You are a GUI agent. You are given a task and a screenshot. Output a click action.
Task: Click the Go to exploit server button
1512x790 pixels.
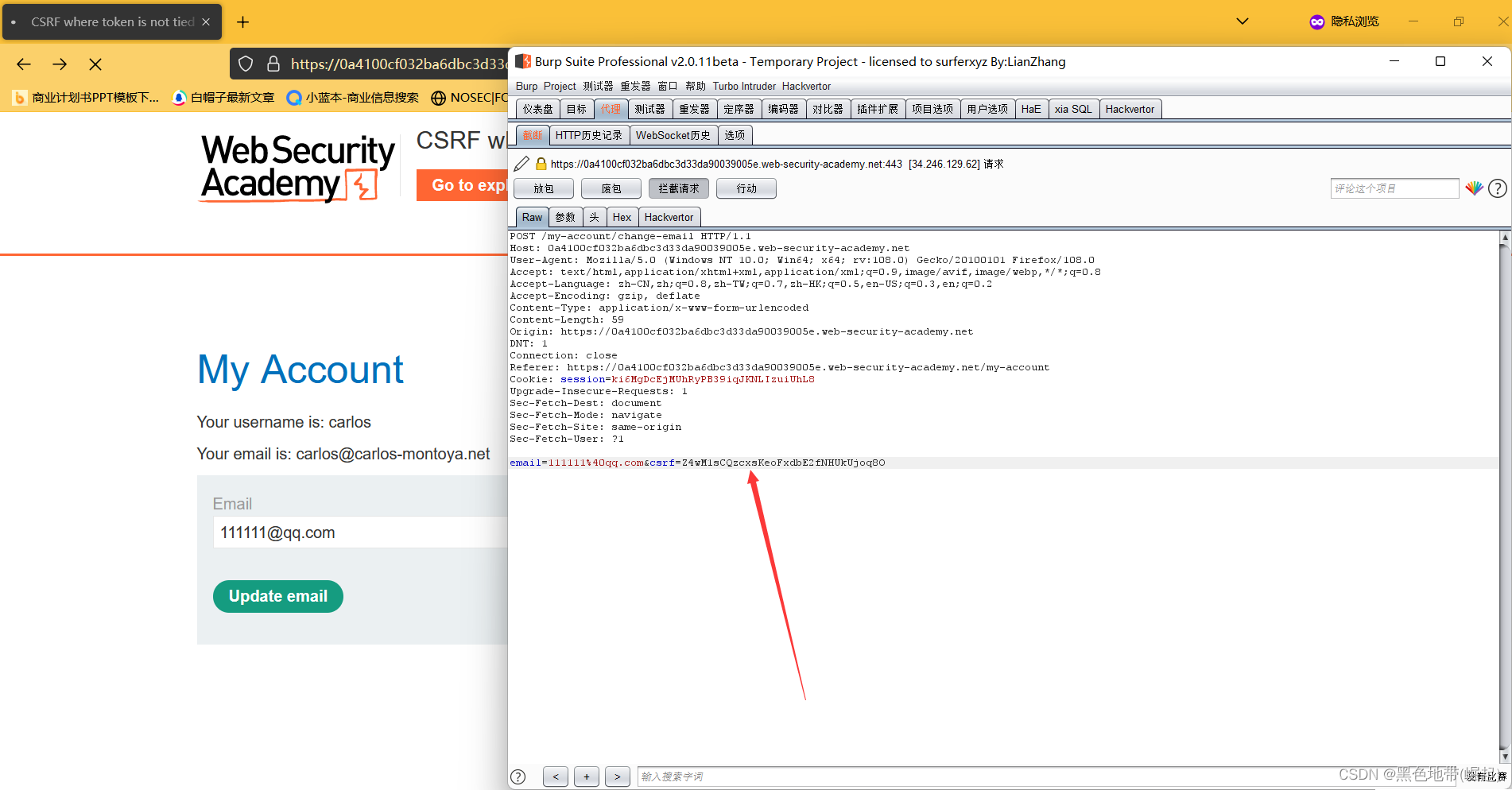[x=463, y=185]
